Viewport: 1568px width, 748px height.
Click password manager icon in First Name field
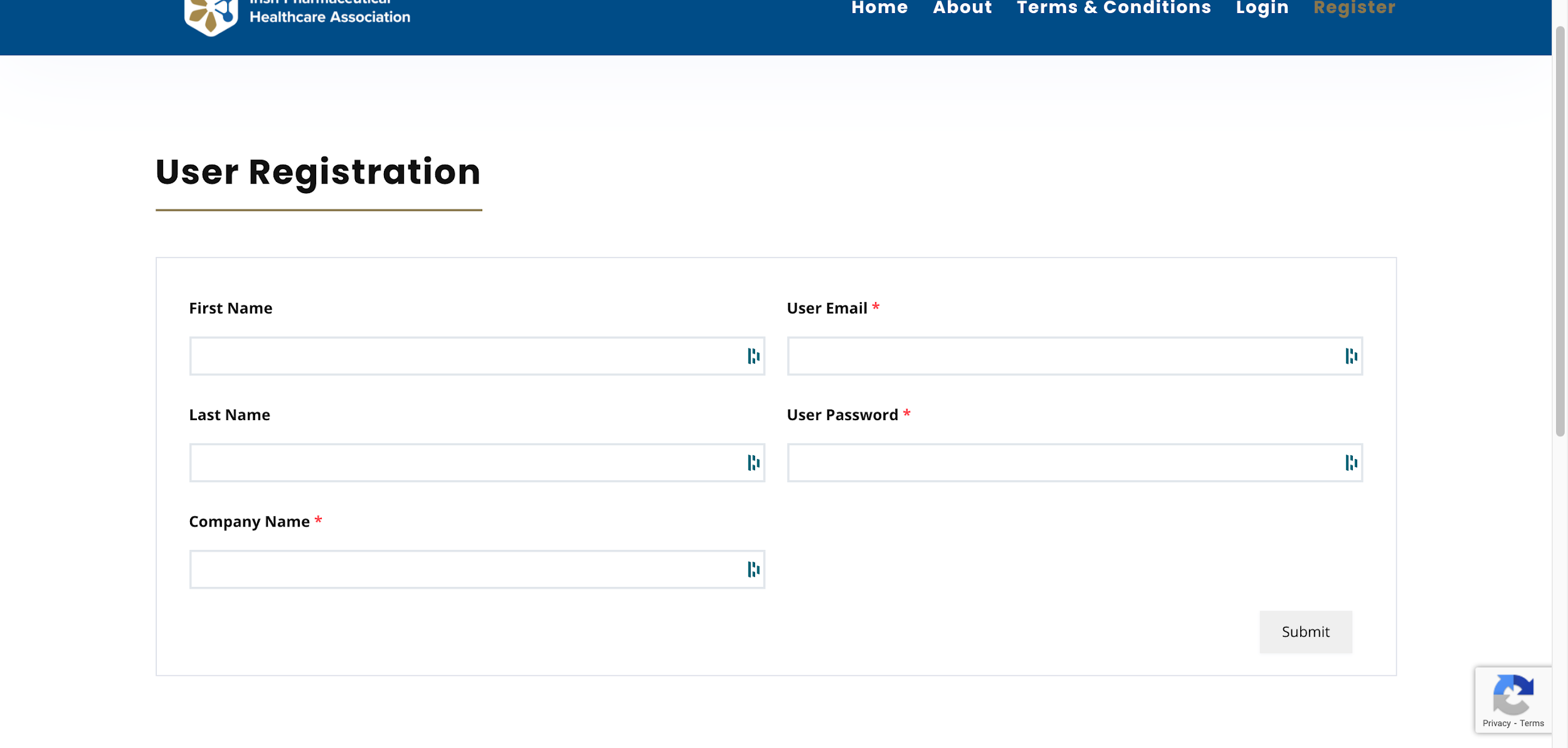point(753,356)
